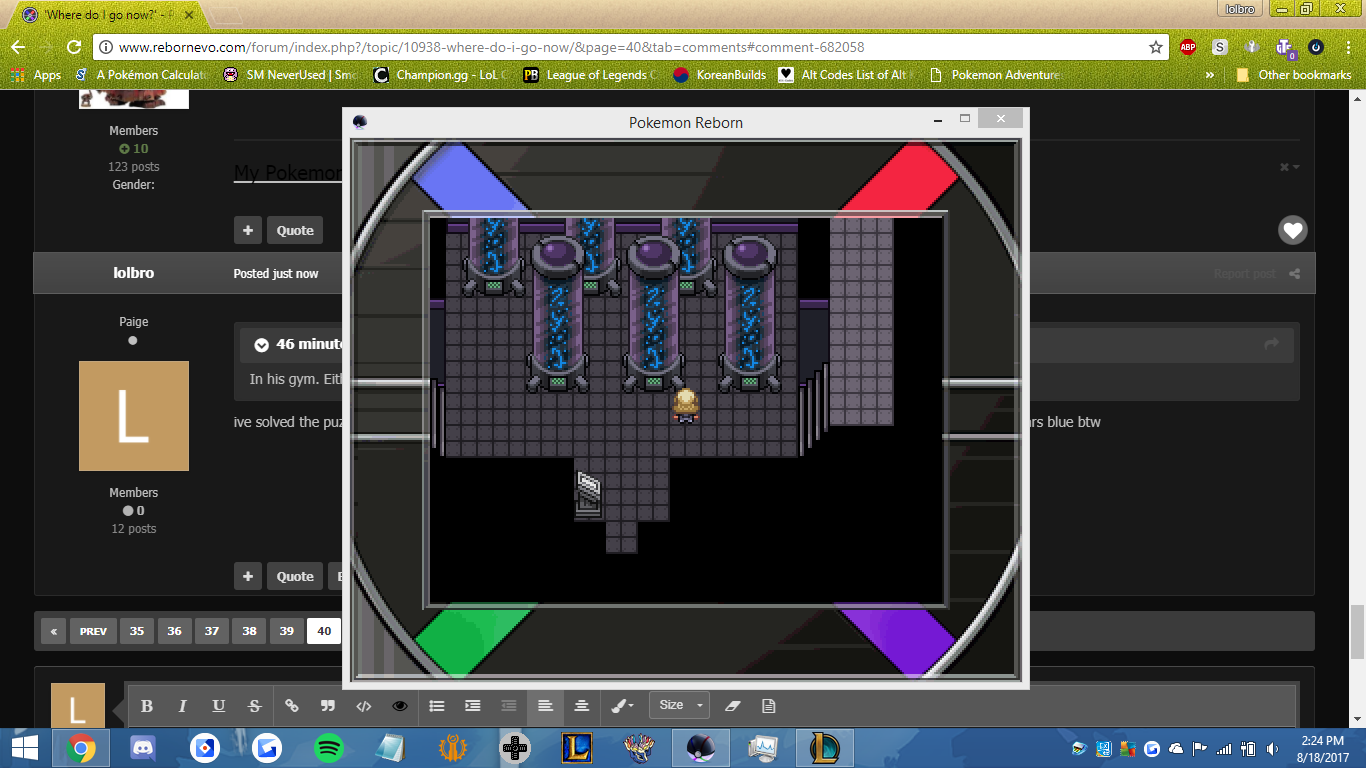
Task: Open the League of Legends PB bookmark
Action: pos(590,75)
